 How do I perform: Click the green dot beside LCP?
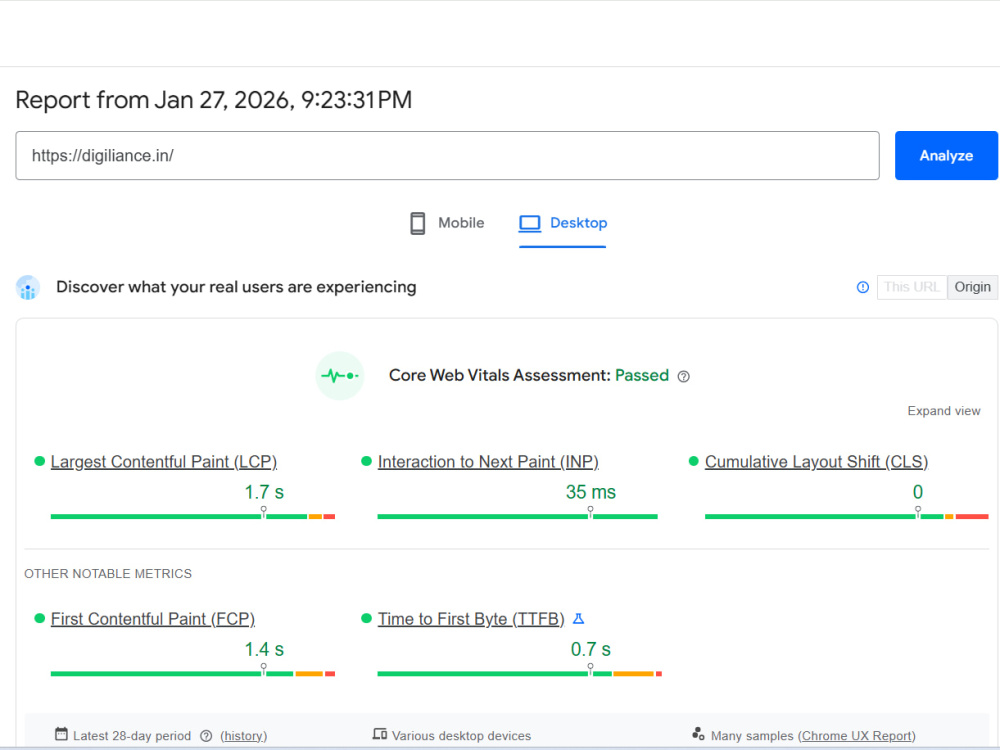point(40,461)
